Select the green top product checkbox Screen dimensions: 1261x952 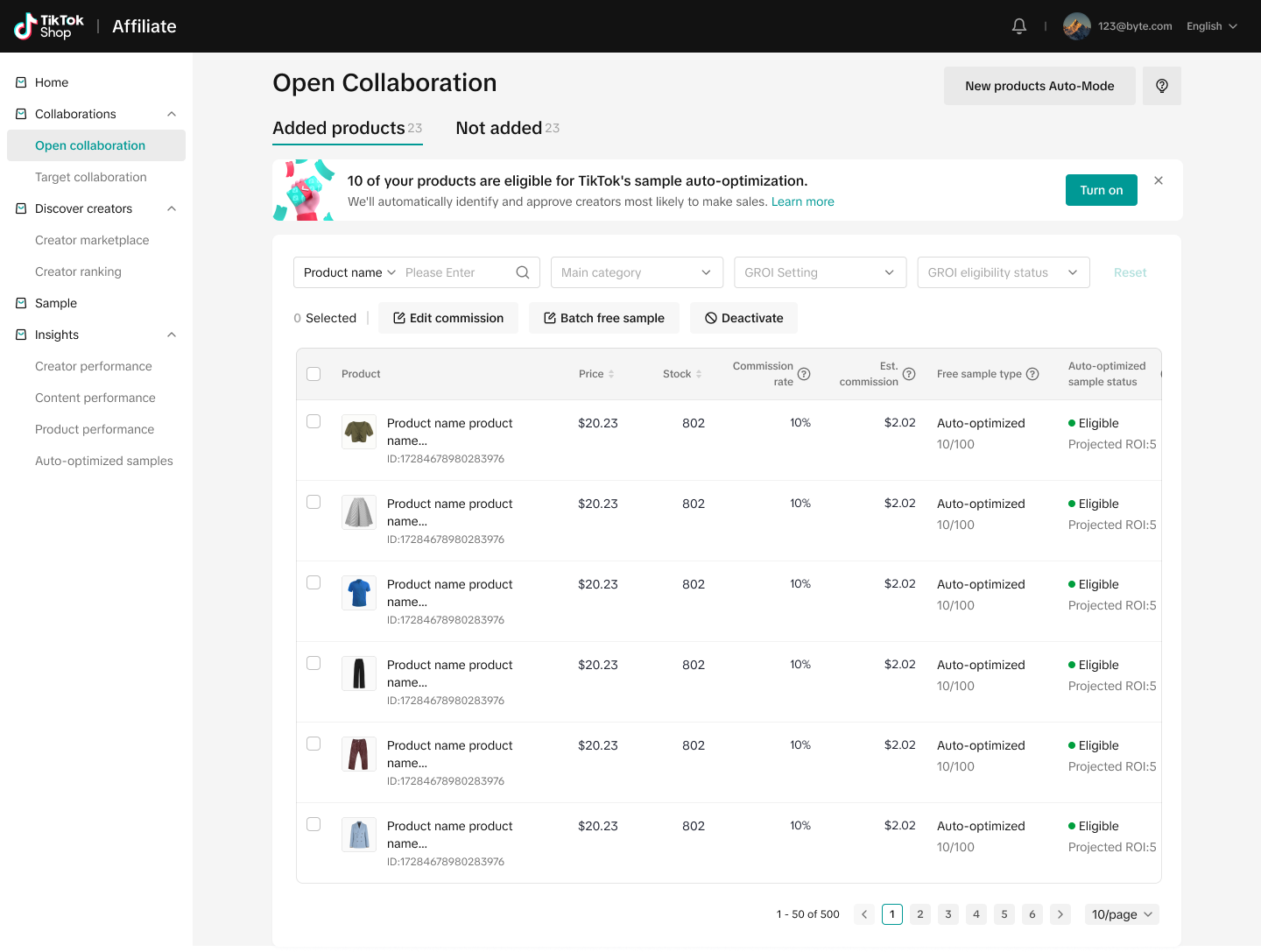[x=313, y=422]
